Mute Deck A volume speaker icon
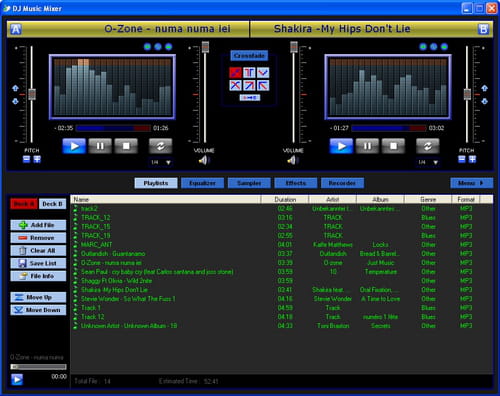Image resolution: width=500 pixels, height=396 pixels. 204,160
